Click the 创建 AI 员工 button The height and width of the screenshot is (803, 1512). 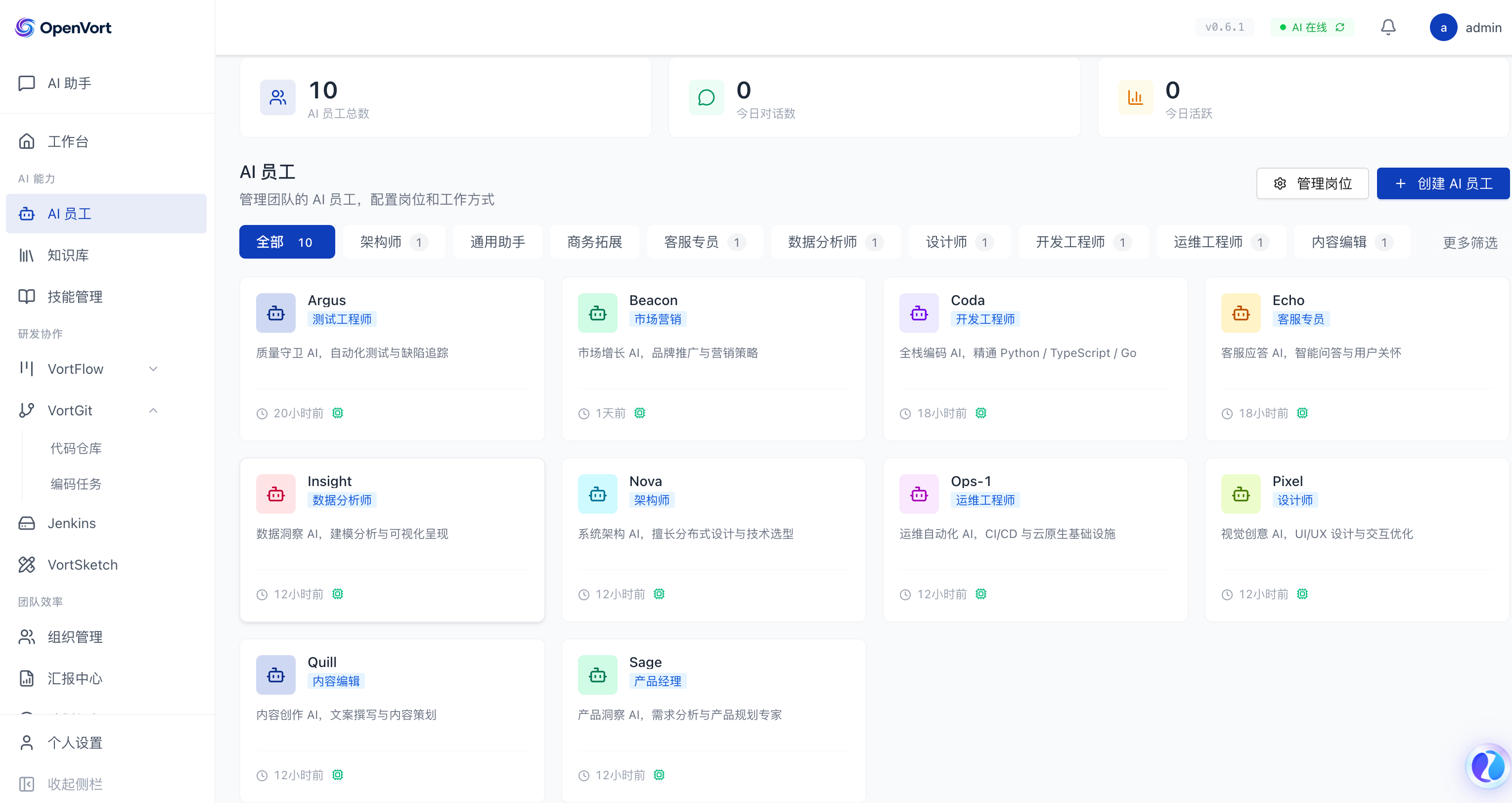[x=1443, y=184]
